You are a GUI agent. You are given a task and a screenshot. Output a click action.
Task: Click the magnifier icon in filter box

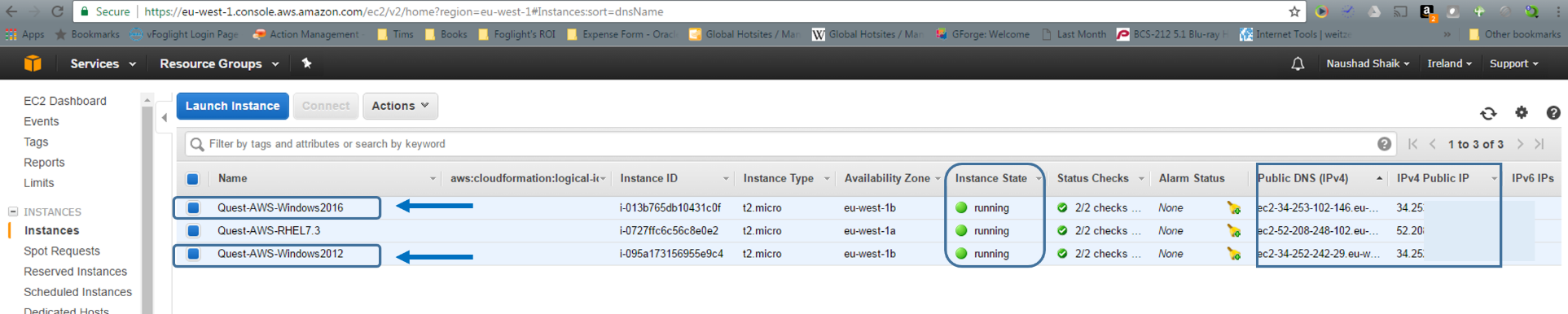tap(196, 145)
